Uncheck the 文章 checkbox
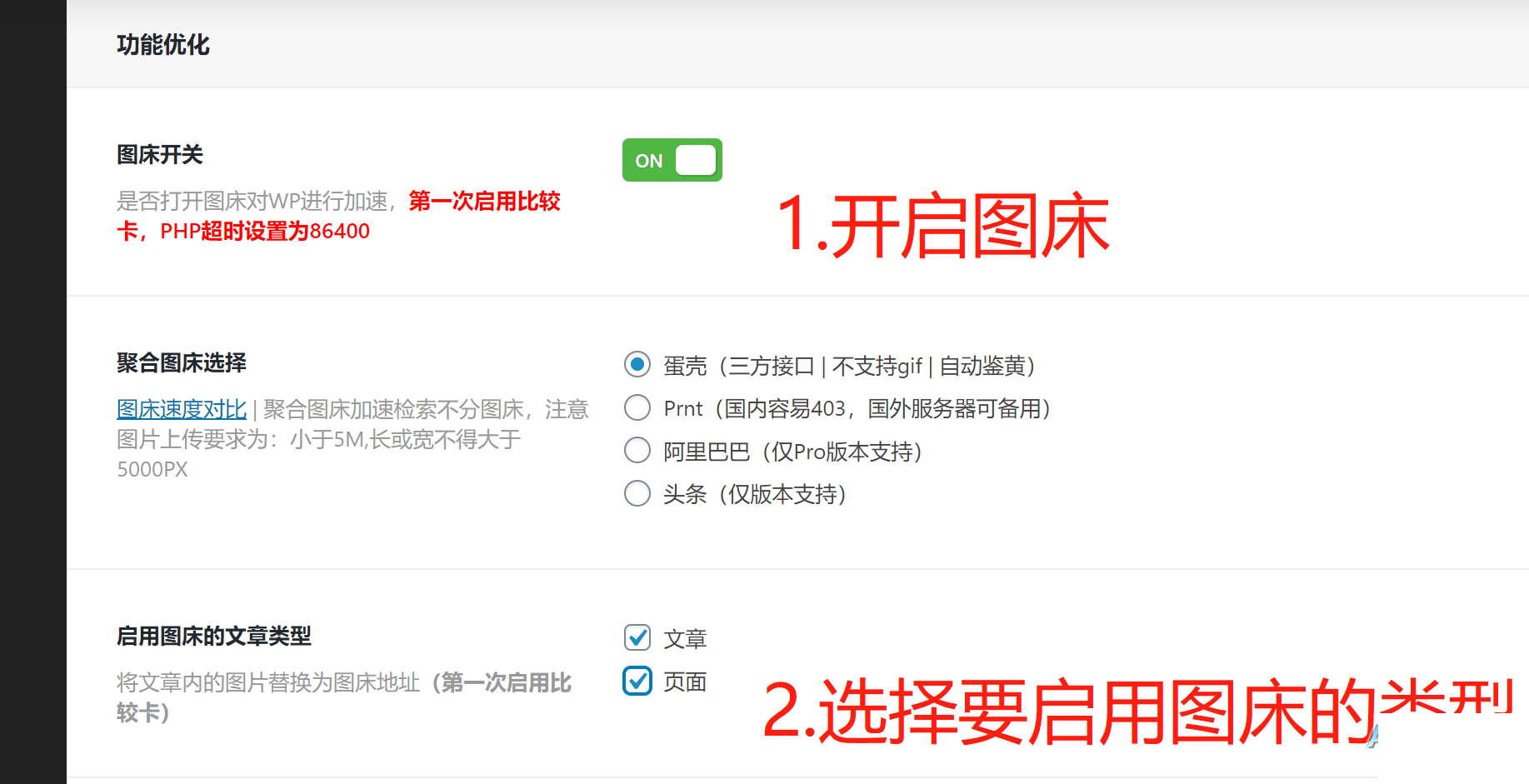 (x=637, y=637)
